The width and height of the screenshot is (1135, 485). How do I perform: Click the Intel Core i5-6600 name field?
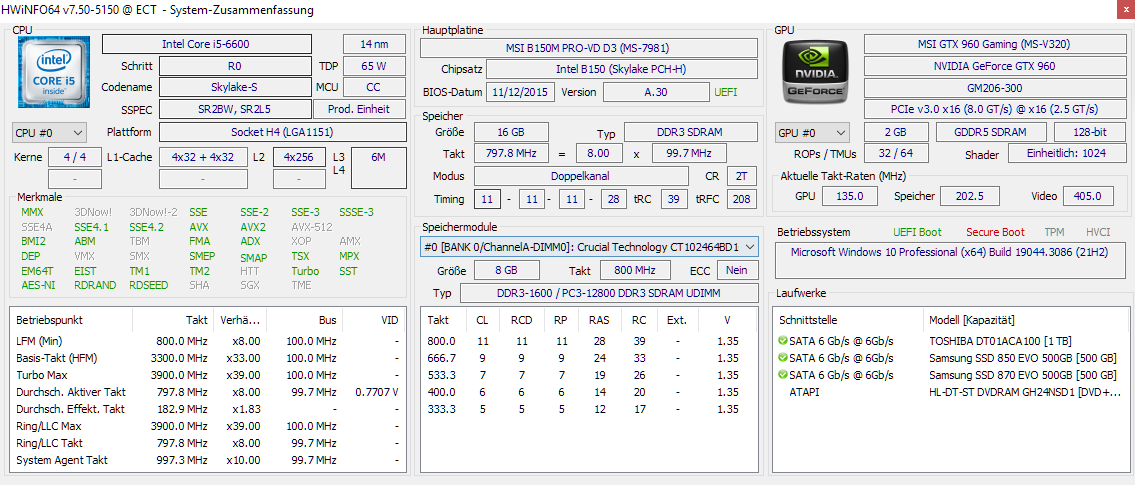pyautogui.click(x=207, y=44)
